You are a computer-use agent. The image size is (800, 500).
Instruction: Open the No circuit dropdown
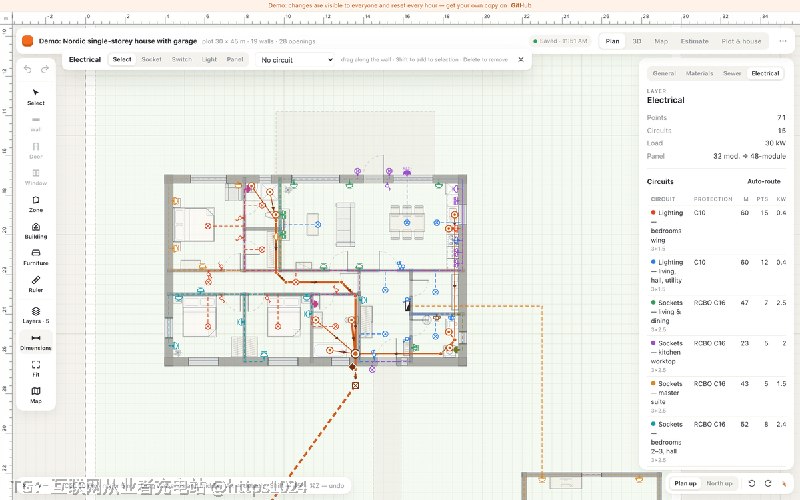[x=295, y=60]
